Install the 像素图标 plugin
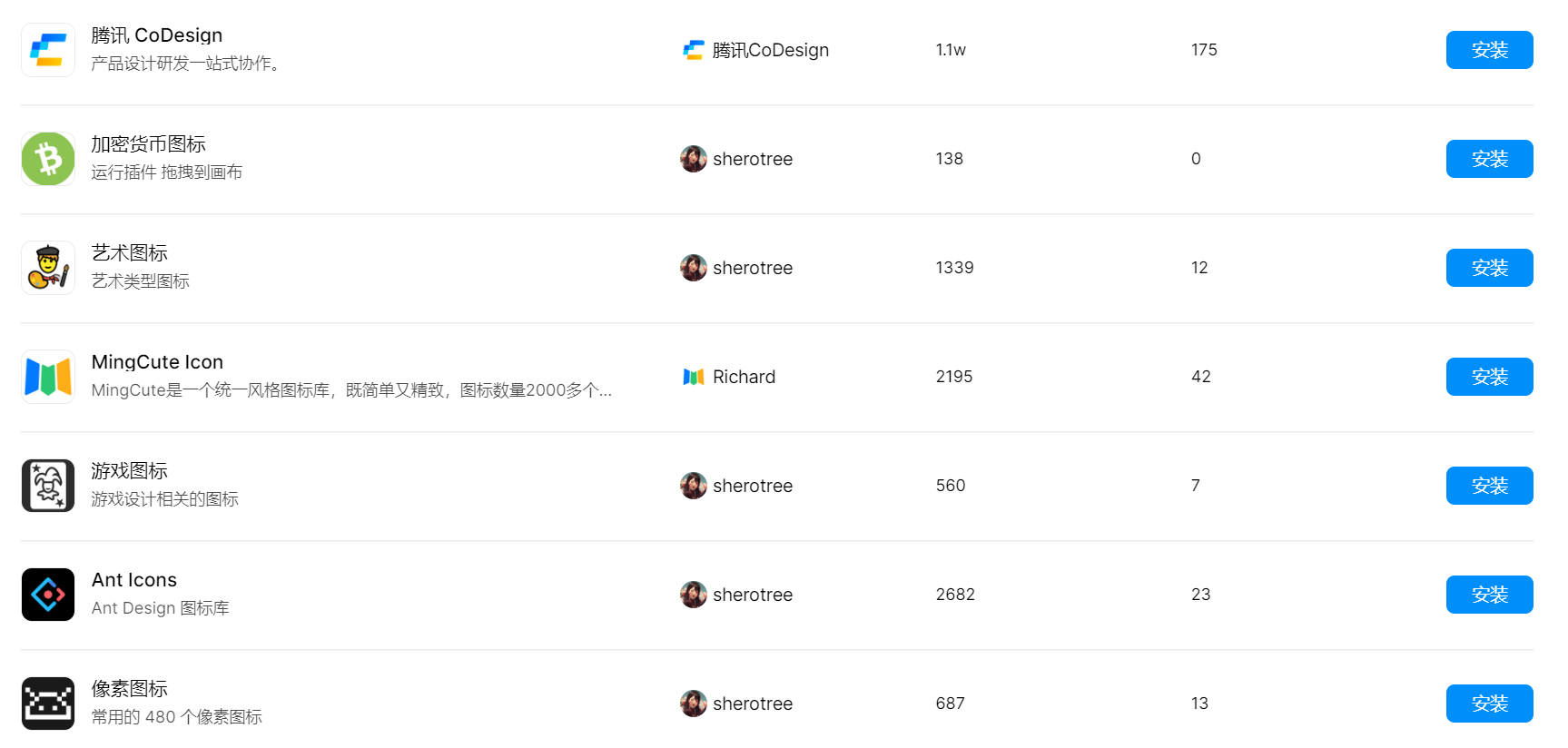Viewport: 1568px width, 748px height. tap(1489, 704)
